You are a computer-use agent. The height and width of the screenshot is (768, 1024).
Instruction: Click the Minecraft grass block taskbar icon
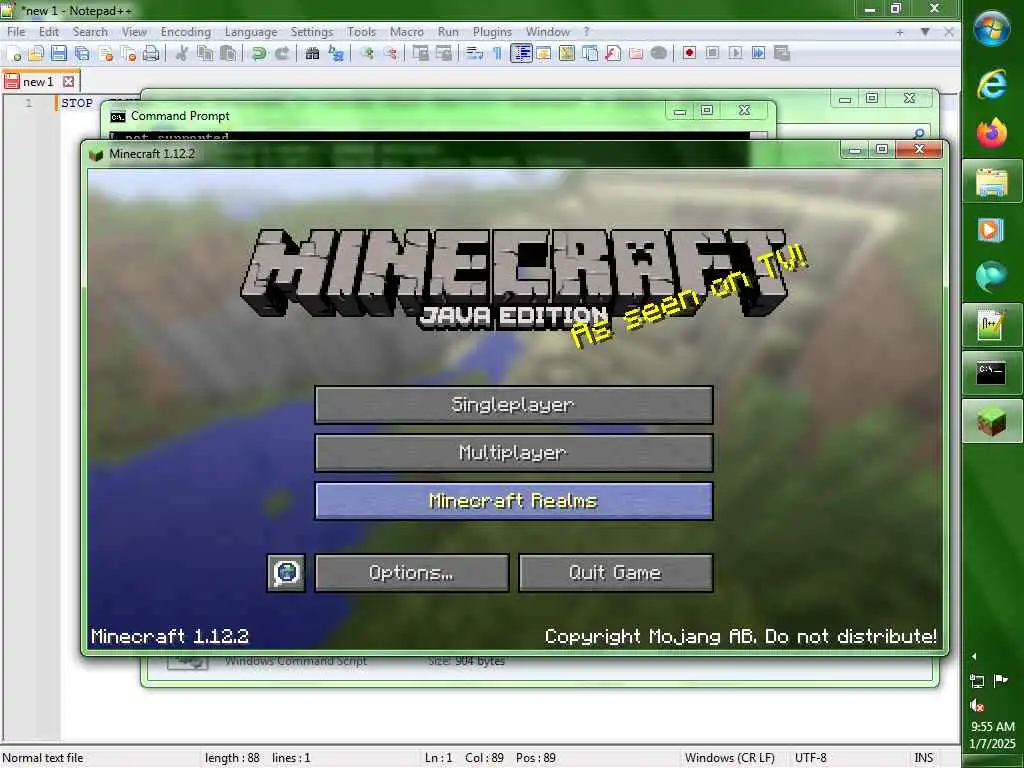992,421
